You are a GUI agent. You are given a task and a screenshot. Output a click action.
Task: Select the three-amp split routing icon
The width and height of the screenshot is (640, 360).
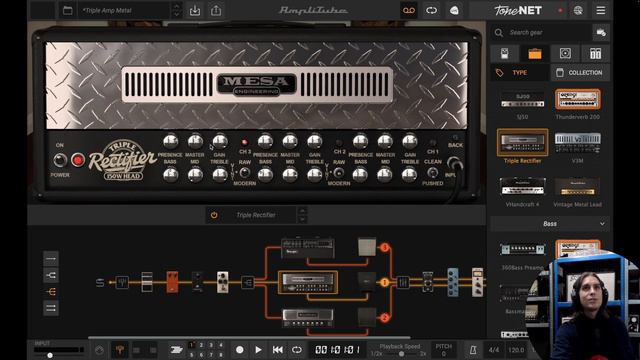point(51,292)
